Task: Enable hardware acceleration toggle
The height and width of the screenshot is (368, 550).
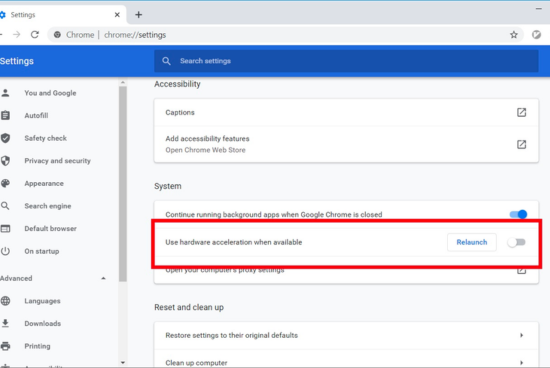Action: 516,242
